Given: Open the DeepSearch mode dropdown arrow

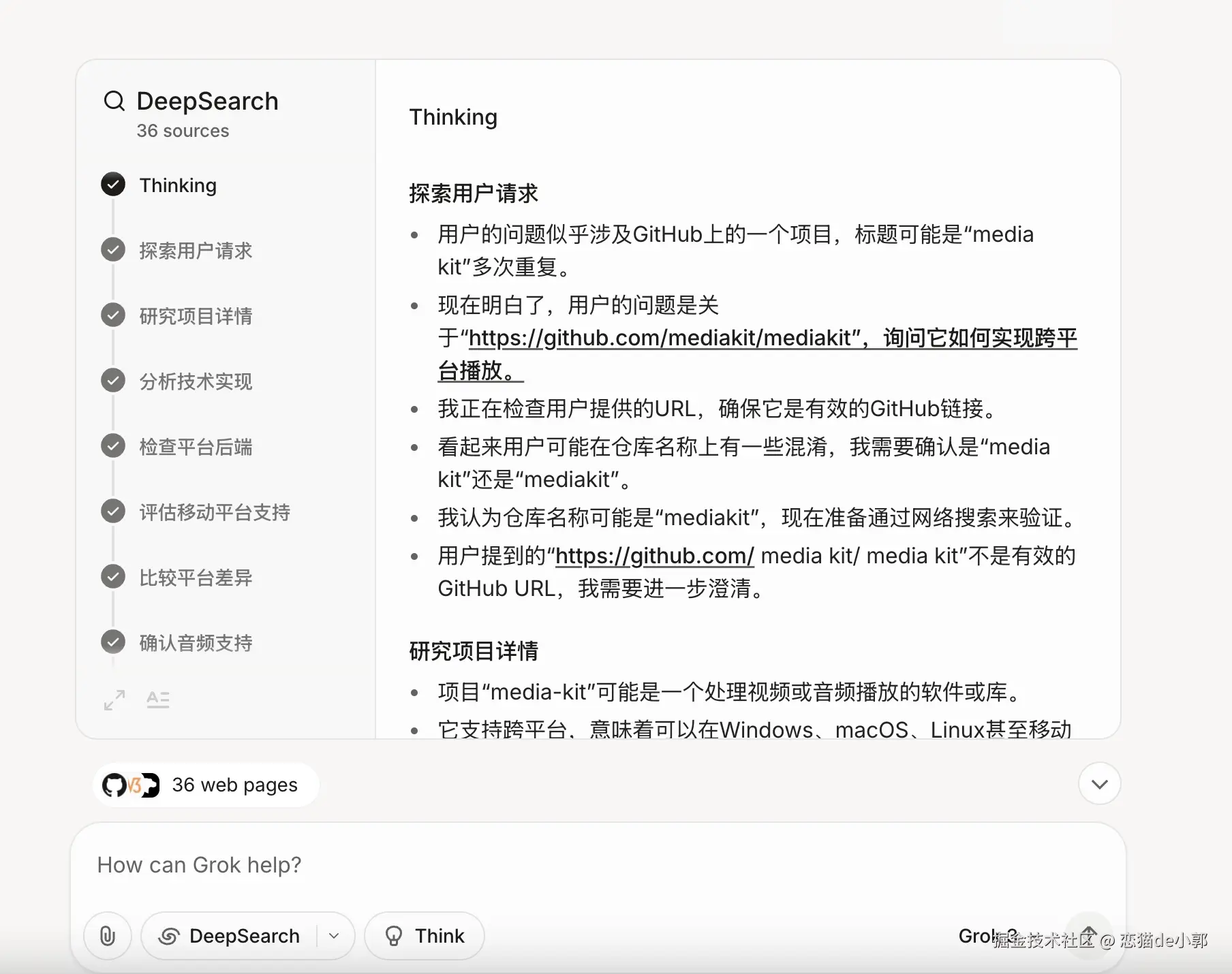Looking at the screenshot, I should click(x=335, y=936).
